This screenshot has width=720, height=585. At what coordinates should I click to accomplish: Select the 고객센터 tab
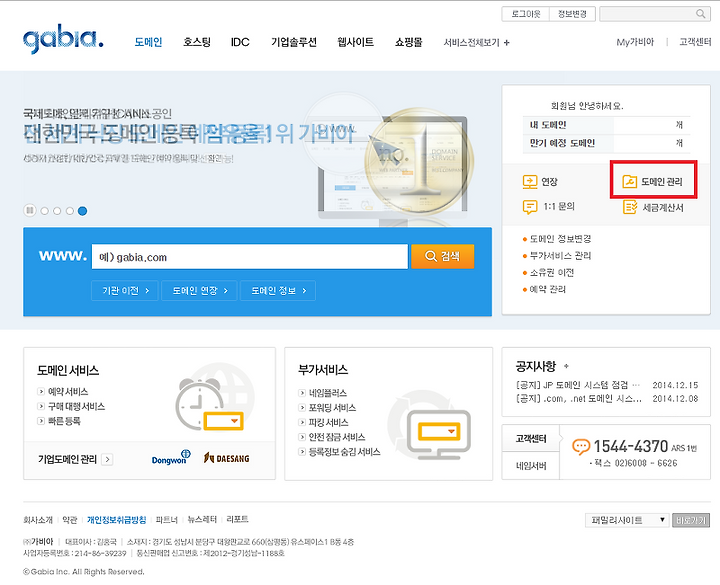click(x=531, y=439)
